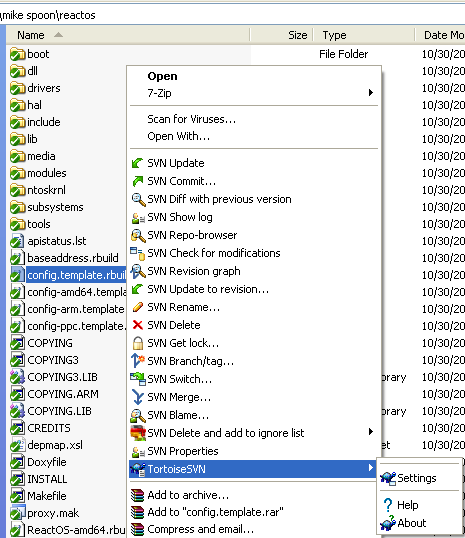
Task: Click the SVN Properties icon
Action: (138, 452)
